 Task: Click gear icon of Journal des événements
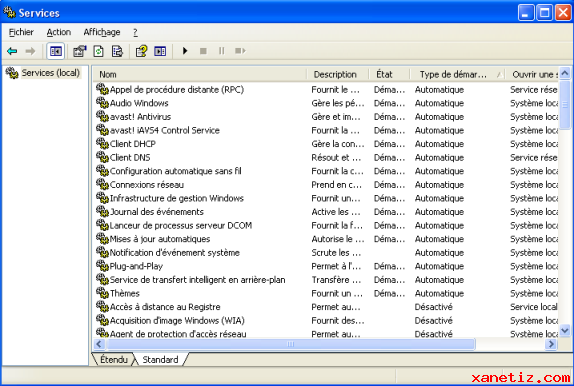point(102,211)
